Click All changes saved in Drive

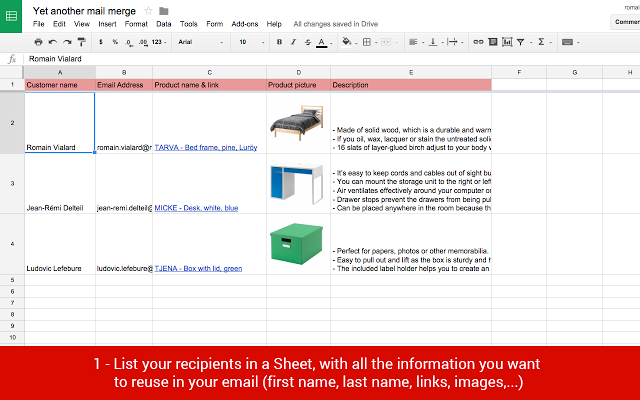pyautogui.click(x=336, y=24)
